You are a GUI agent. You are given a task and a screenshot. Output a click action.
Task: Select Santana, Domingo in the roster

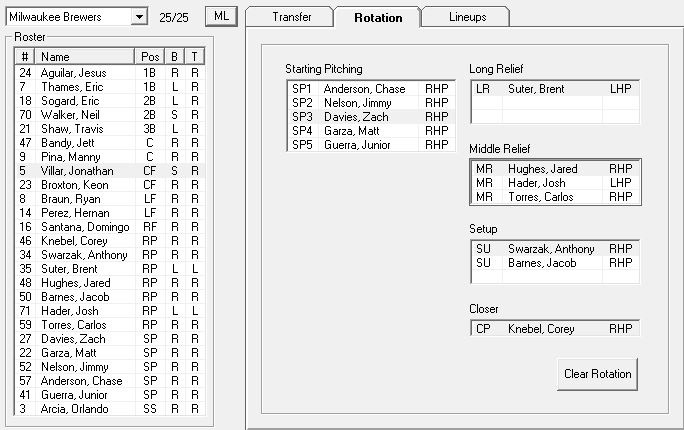110,227
